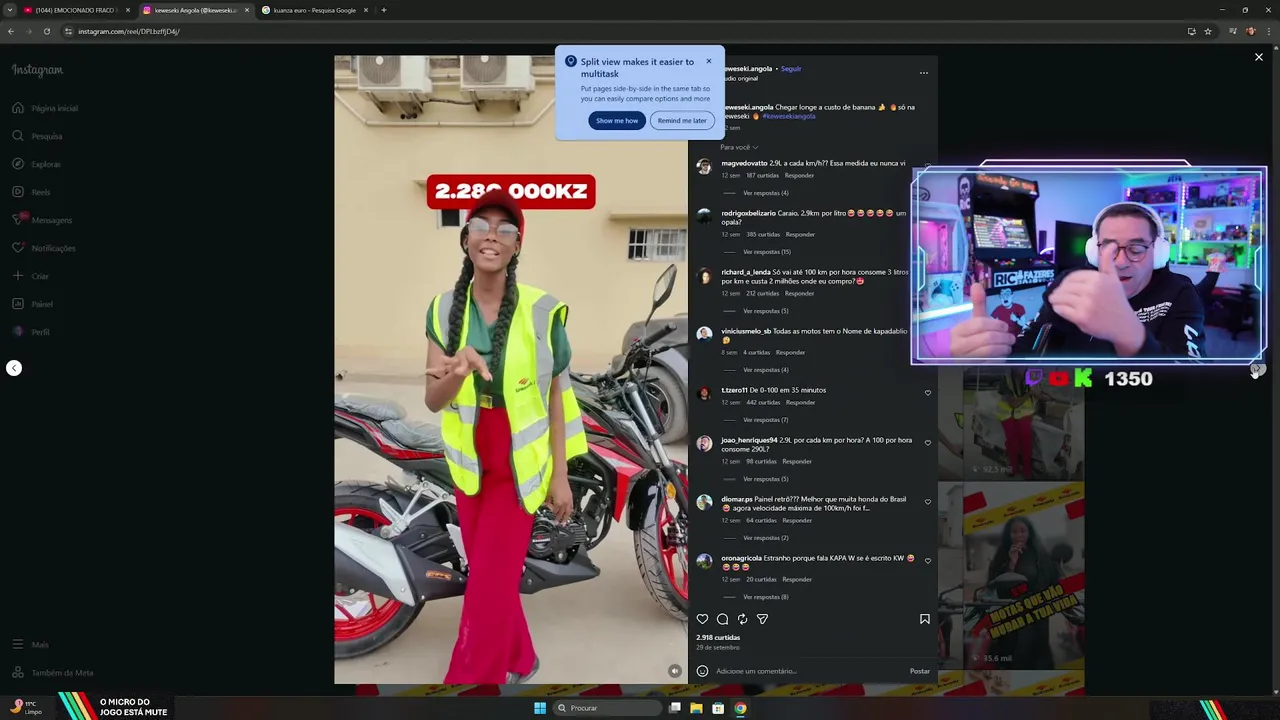Reply to rodrigoxbelizario's comment via Responder
The height and width of the screenshot is (720, 1280).
tap(800, 234)
